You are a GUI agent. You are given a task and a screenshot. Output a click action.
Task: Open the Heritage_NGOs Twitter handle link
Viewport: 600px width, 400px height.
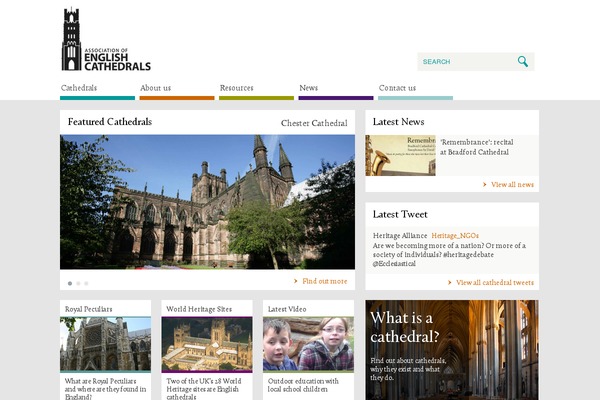click(x=455, y=235)
